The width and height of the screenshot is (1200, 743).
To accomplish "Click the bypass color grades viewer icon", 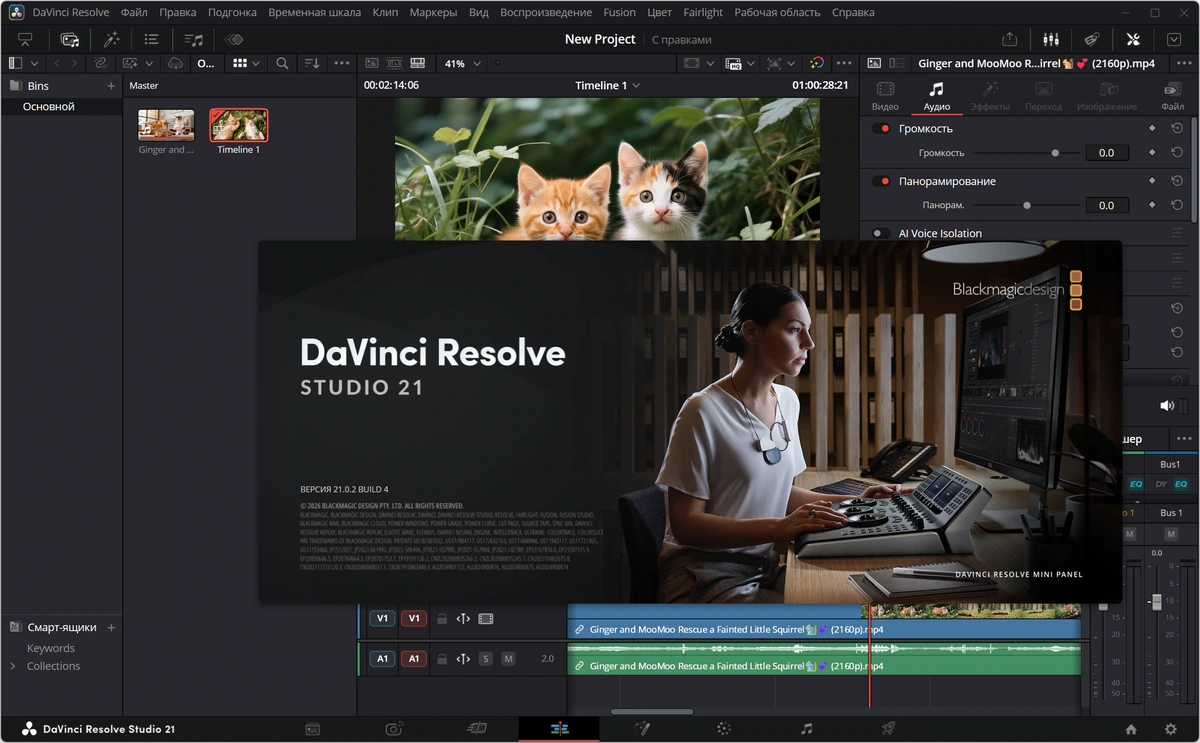I will coord(817,63).
